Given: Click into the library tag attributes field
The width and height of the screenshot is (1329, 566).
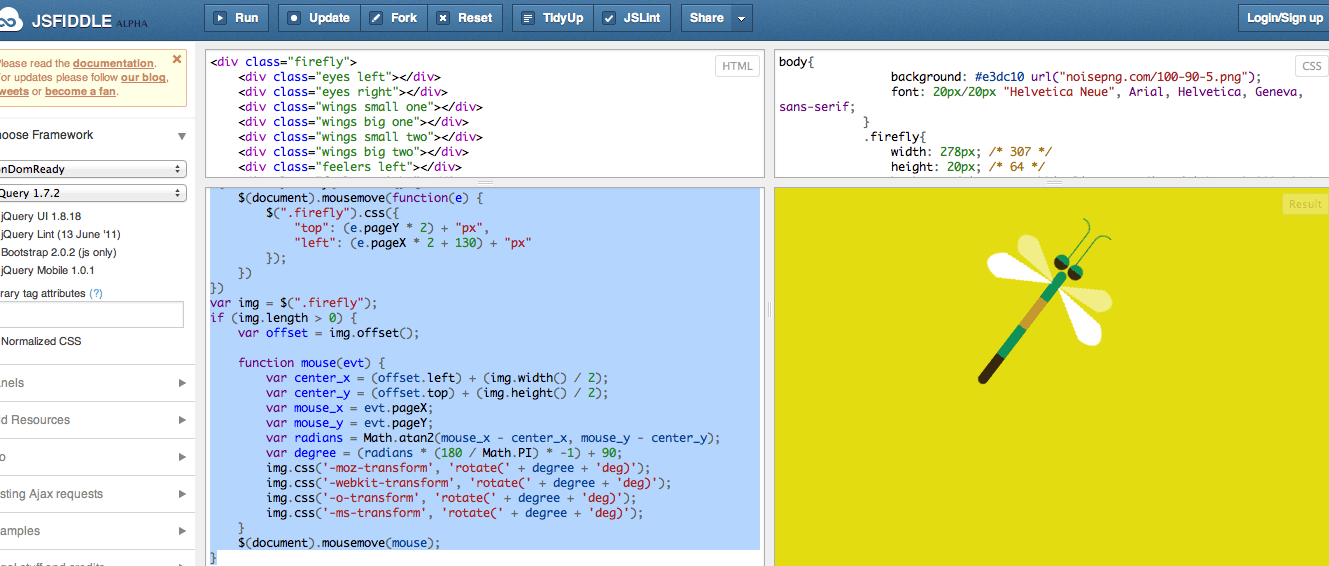Looking at the screenshot, I should 92,315.
